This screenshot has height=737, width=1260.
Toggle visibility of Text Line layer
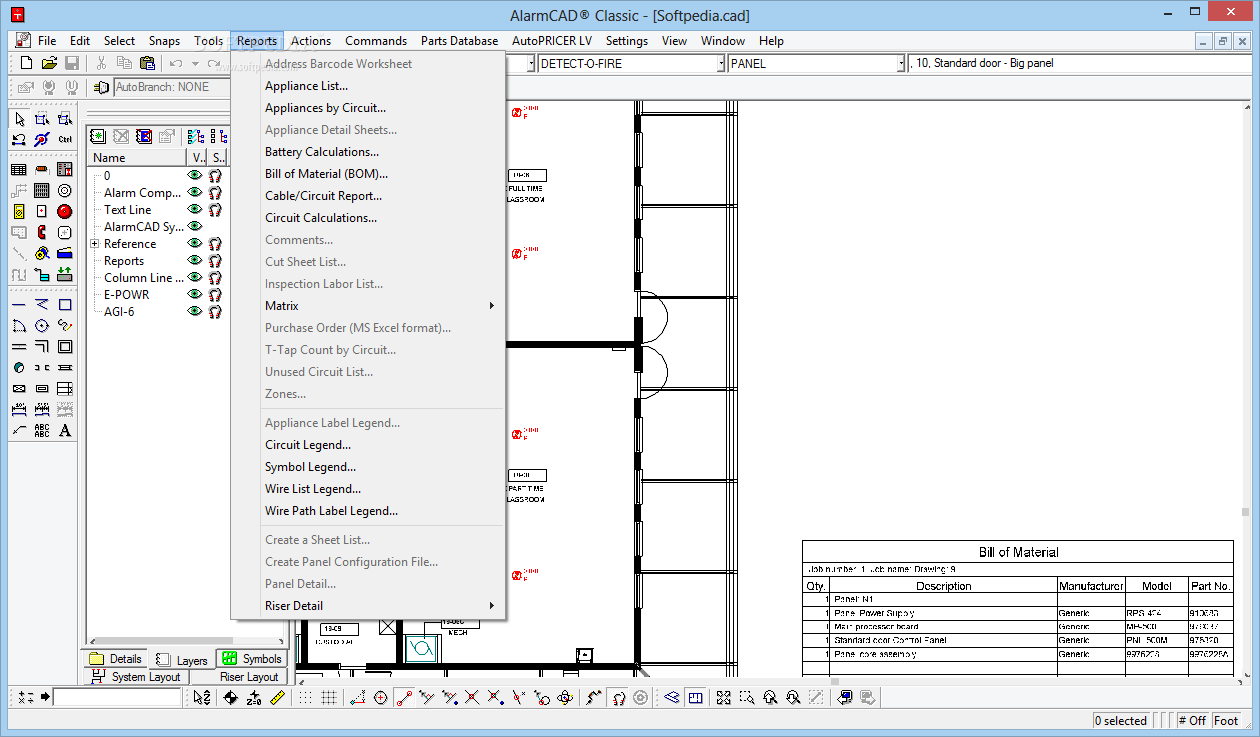tap(194, 209)
